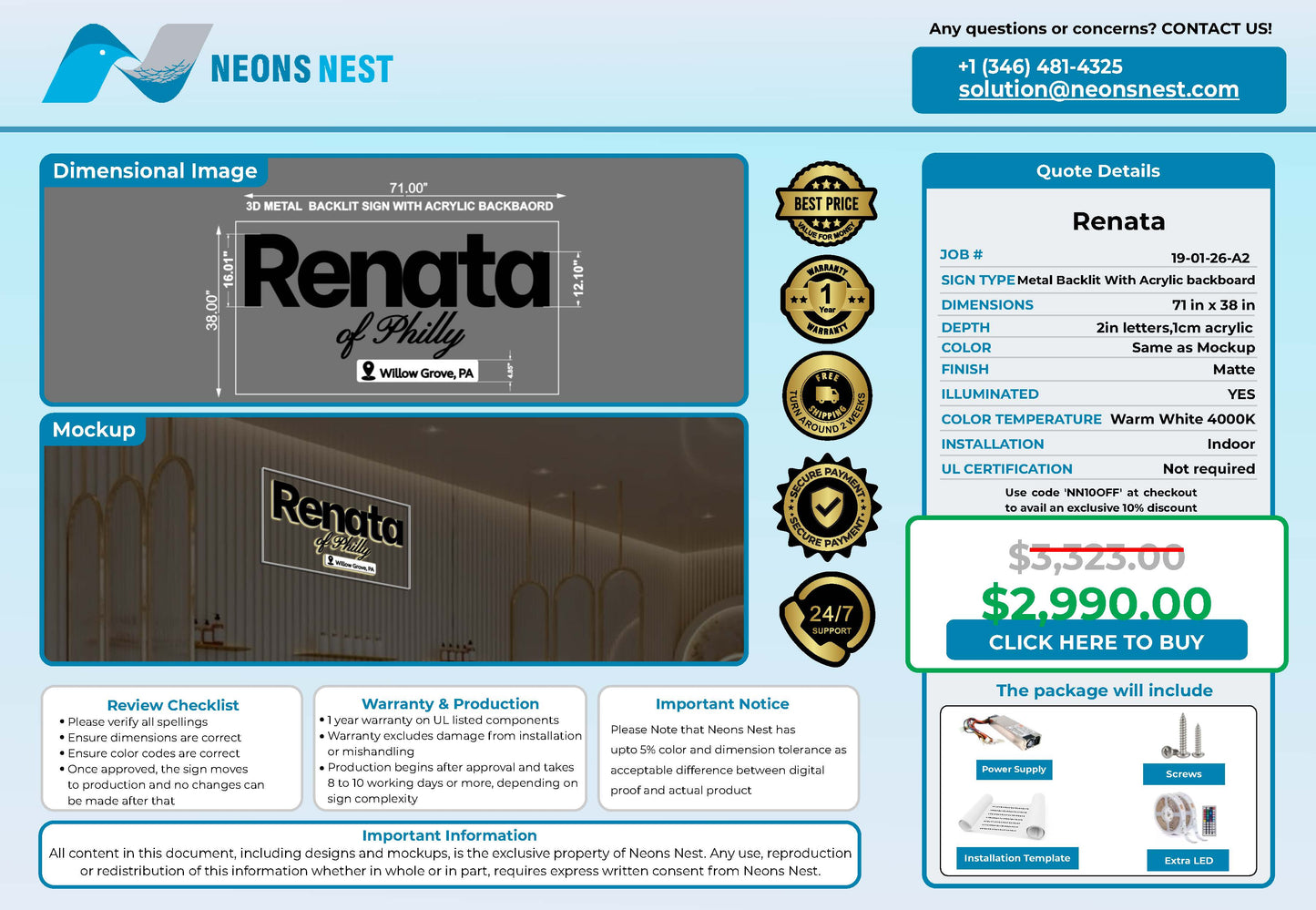Click the depth value 2in letters,1cm acrylic
Image resolution: width=1316 pixels, height=910 pixels.
click(1175, 328)
